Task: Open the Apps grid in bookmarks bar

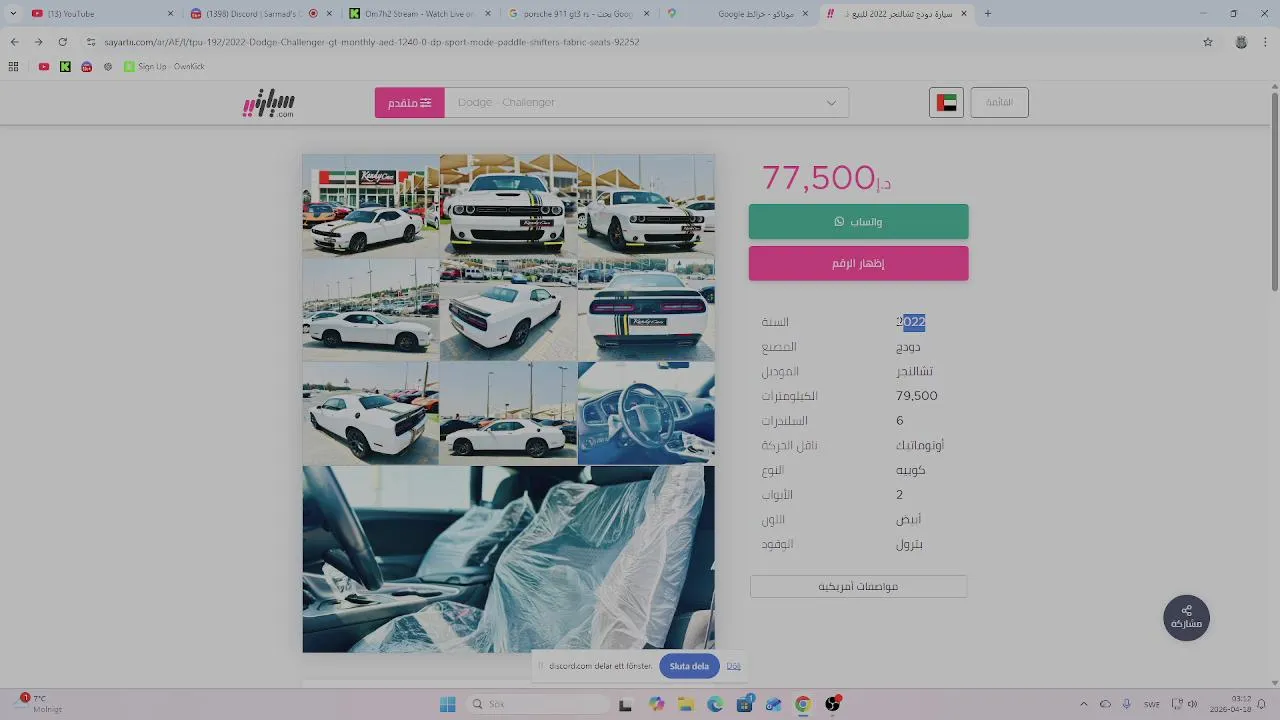Action: [x=13, y=66]
